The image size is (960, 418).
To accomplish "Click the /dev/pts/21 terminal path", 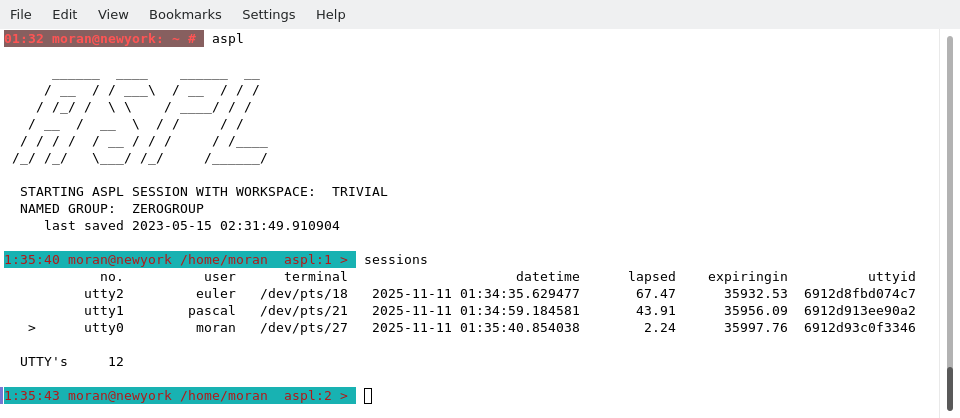I will tap(304, 311).
